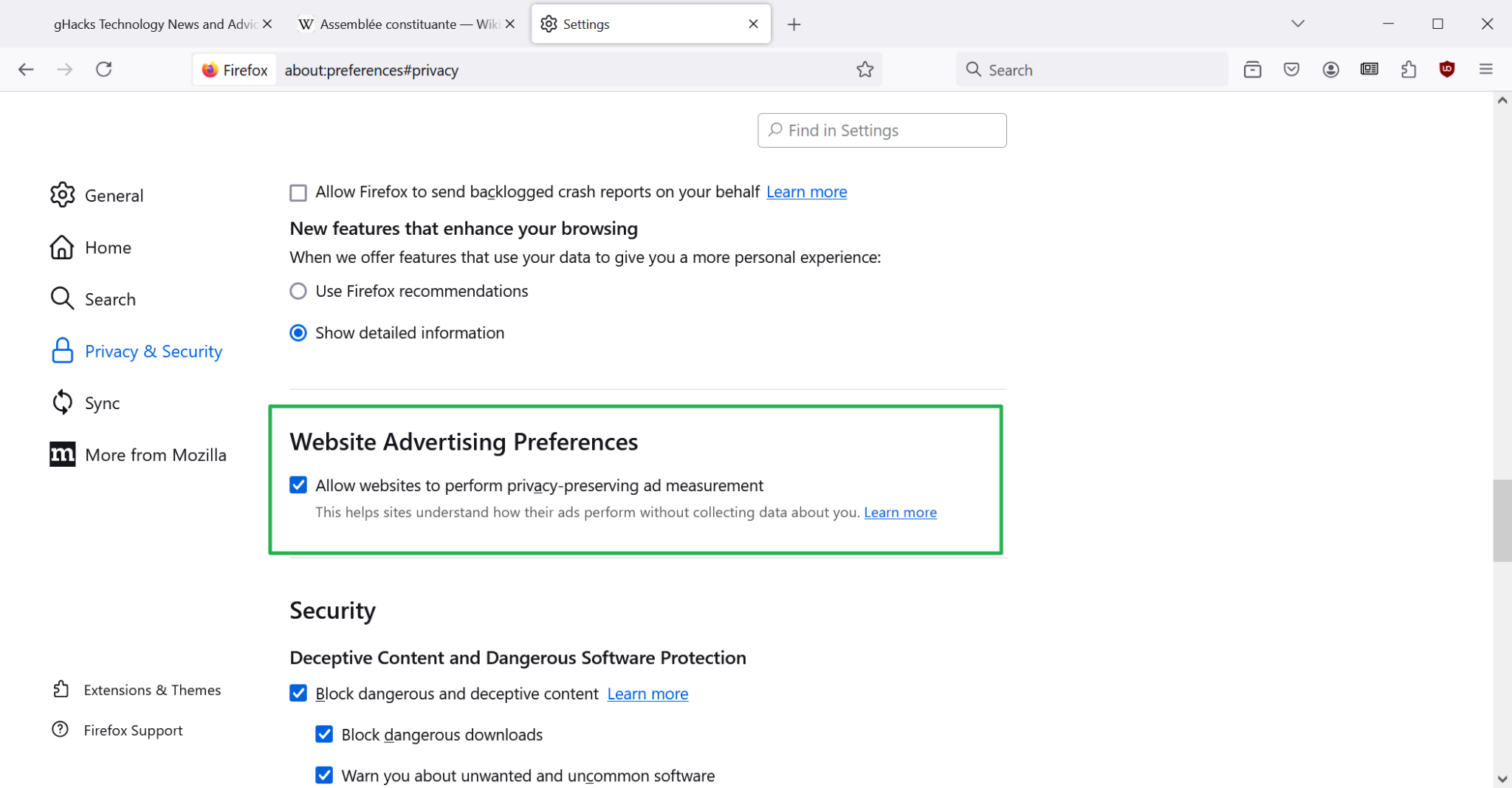Collapse the Wikipedia tab via its close control
1512x788 pixels.
pos(509,23)
